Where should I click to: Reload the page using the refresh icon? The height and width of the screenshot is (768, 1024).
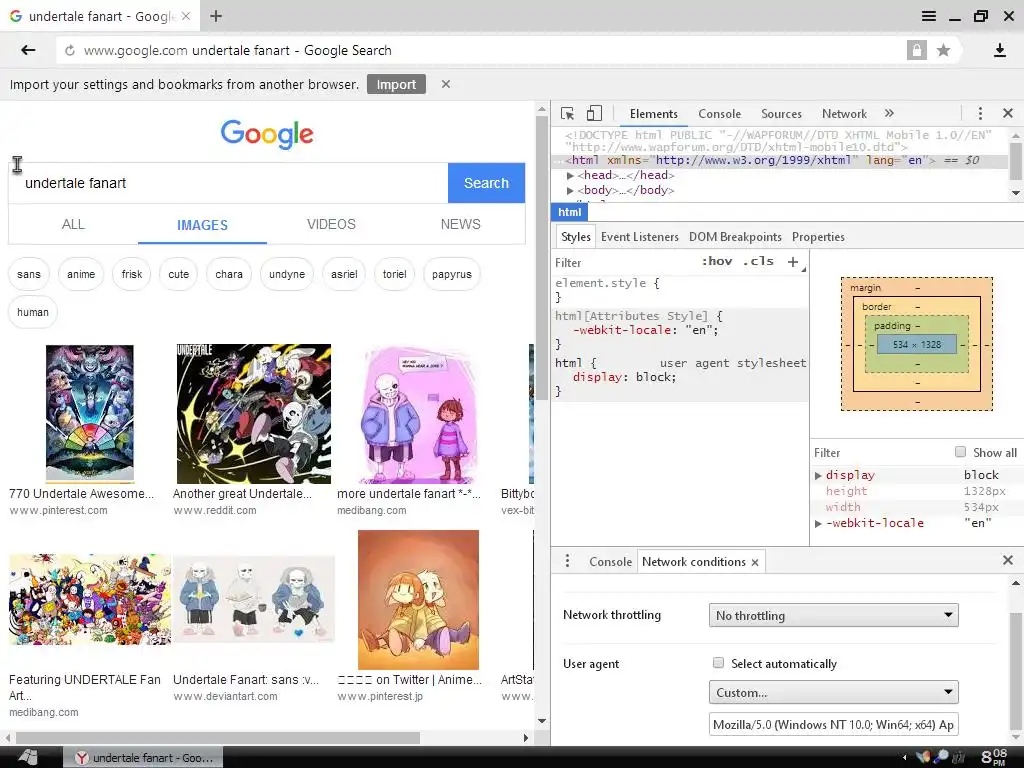(x=70, y=51)
